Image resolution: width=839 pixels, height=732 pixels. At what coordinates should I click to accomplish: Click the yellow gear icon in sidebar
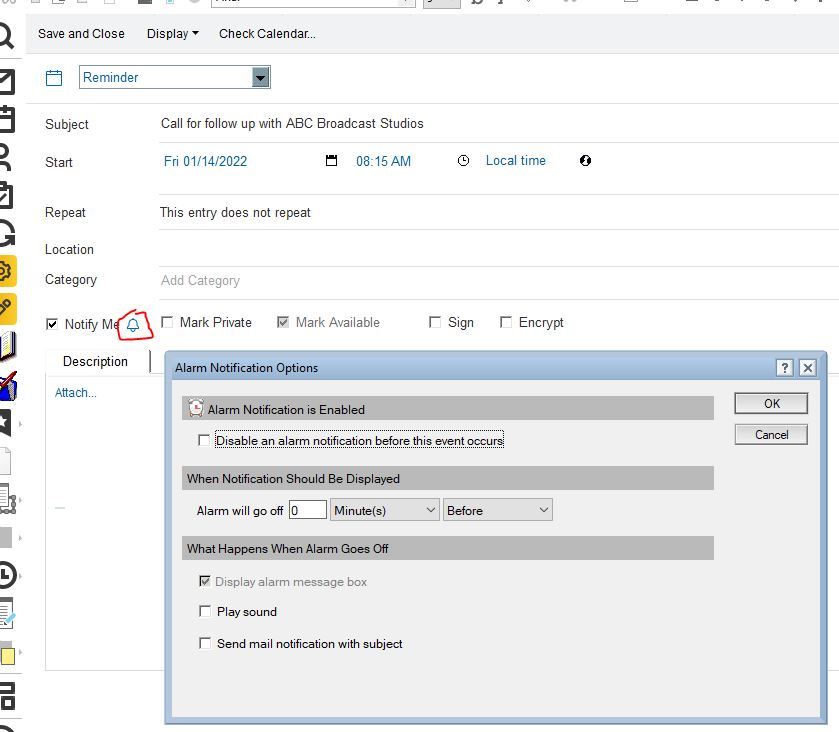coord(6,271)
